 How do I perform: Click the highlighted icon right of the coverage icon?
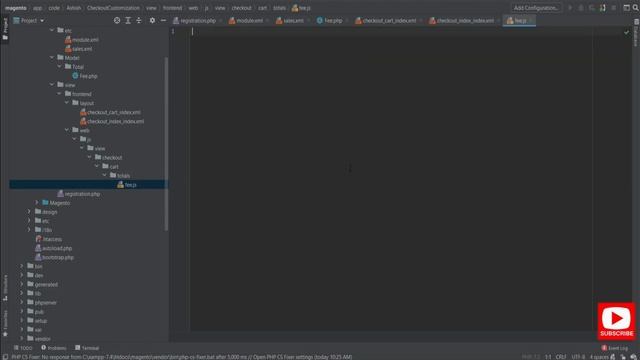pyautogui.click(x=603, y=8)
